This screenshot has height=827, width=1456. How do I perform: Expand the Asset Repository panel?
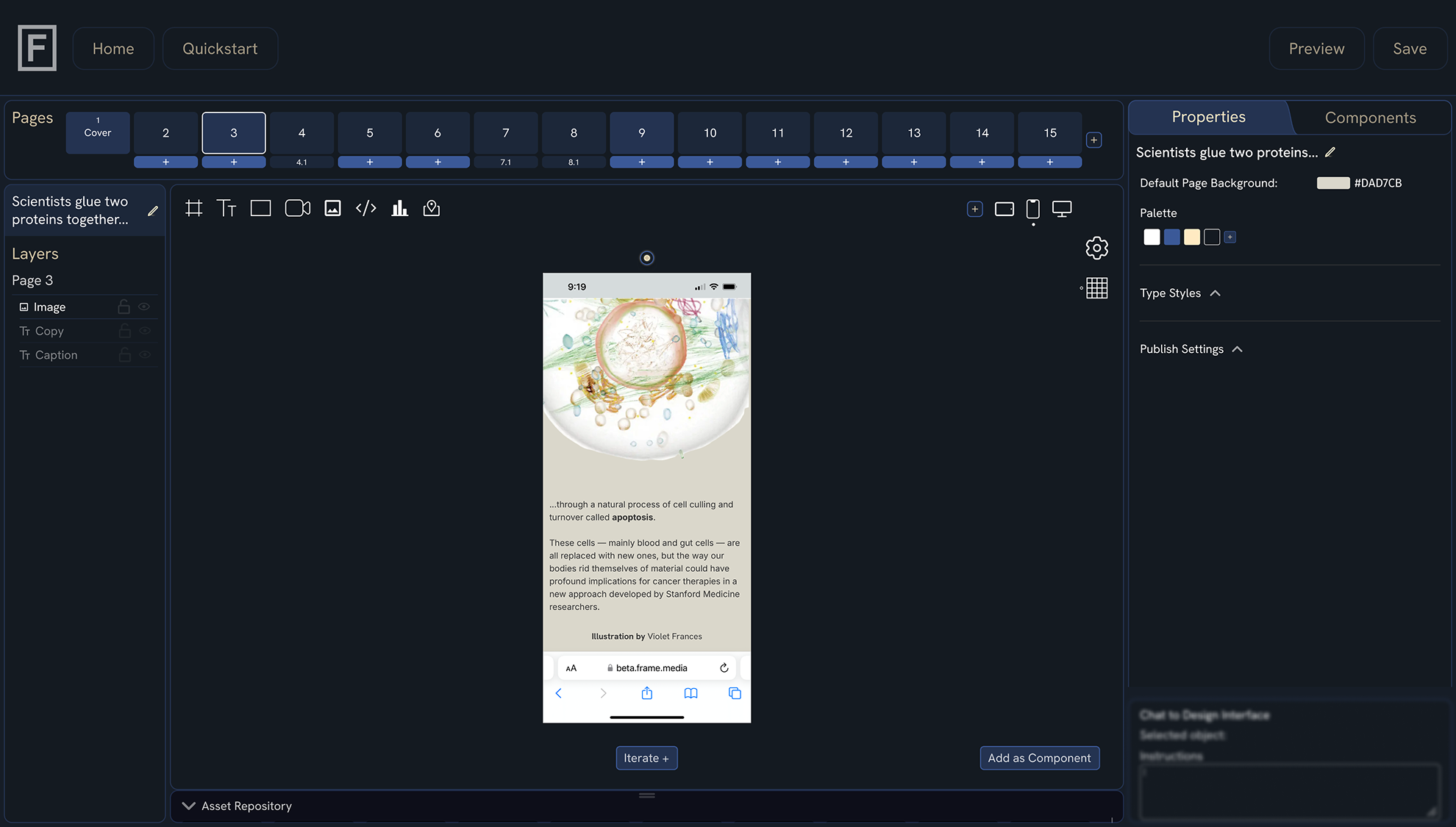pos(188,806)
